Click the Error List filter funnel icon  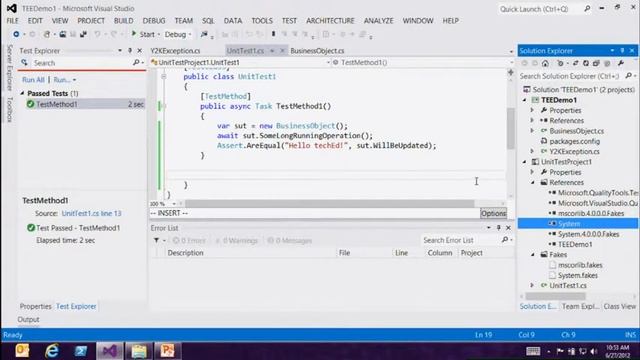coord(156,240)
